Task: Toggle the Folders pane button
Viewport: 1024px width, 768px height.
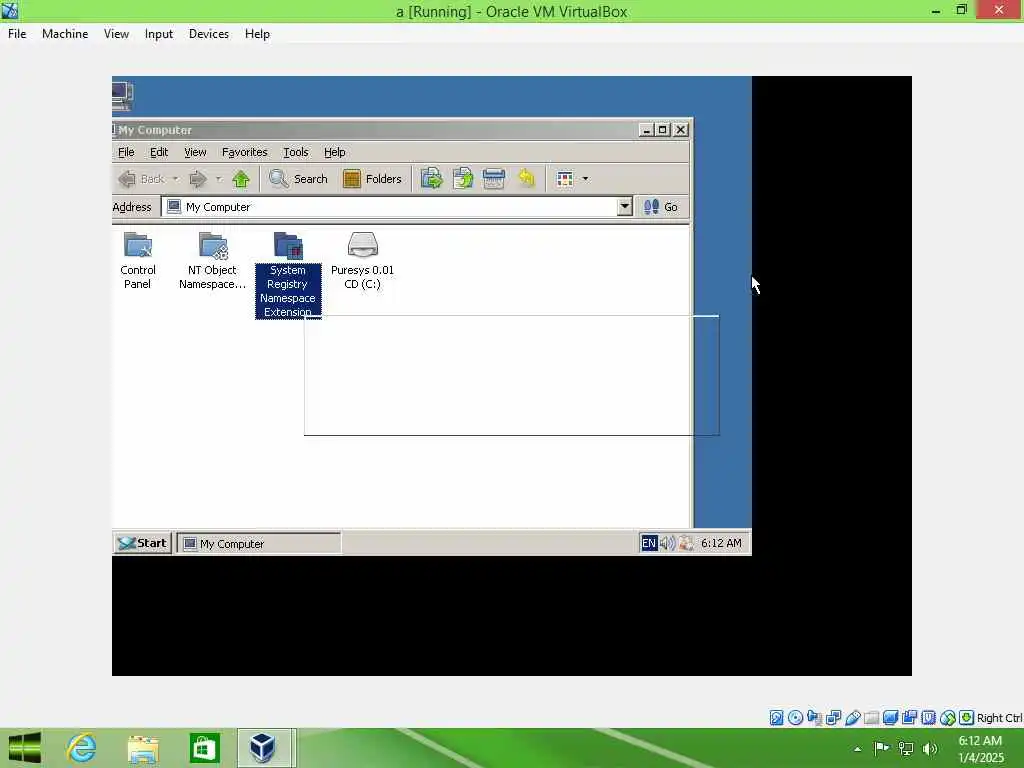Action: coord(372,179)
